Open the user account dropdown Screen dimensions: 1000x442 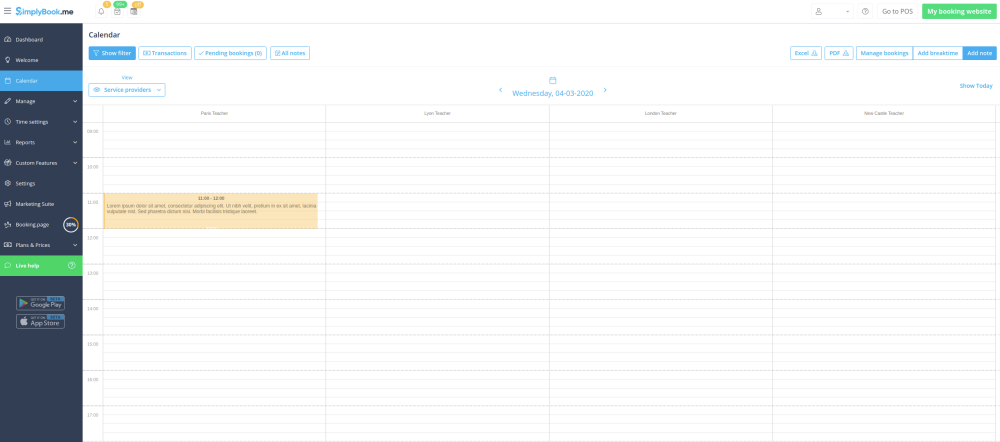pos(832,12)
